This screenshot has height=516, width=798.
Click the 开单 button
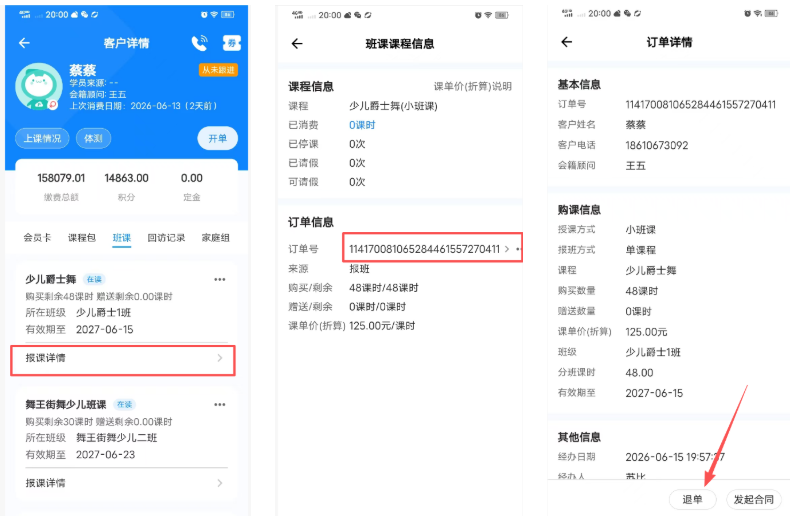[x=217, y=138]
